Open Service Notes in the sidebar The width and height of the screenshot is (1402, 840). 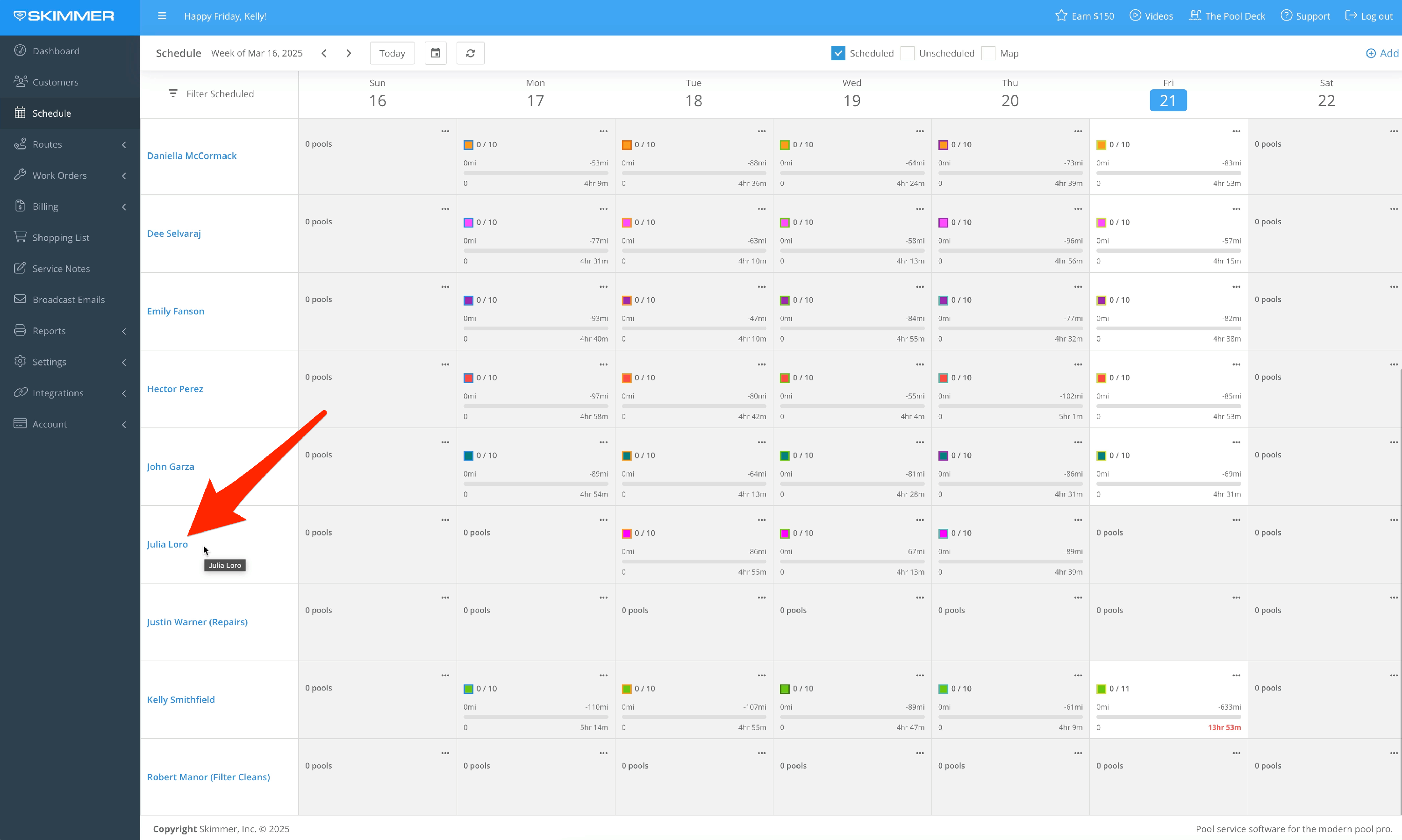[61, 269]
